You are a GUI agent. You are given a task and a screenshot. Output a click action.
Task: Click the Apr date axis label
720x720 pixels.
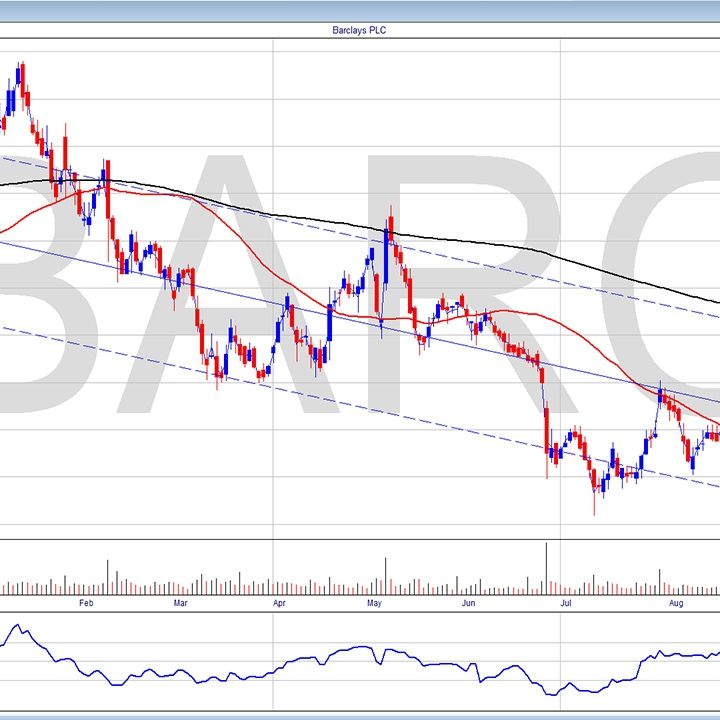pos(278,603)
